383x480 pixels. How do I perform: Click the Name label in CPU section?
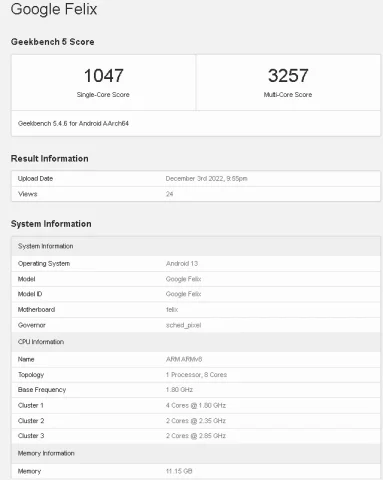26,359
